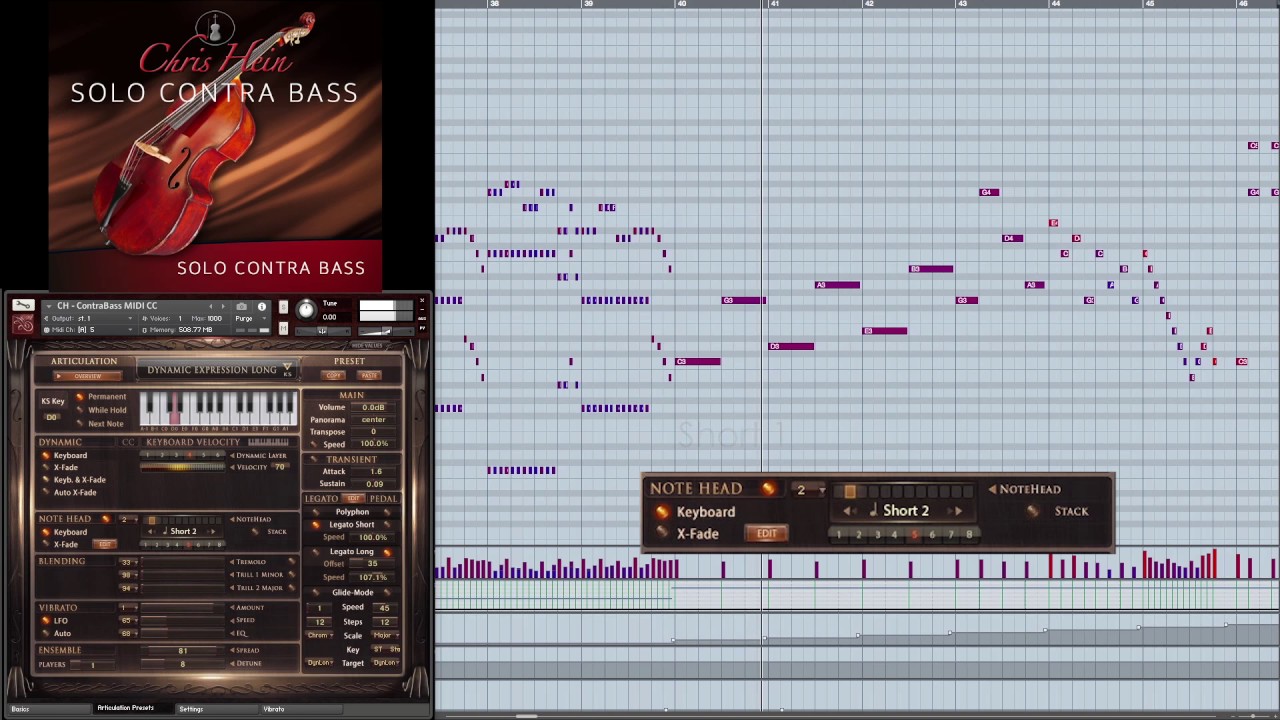Image resolution: width=1280 pixels, height=720 pixels.
Task: Select the CC tab in Dynamic section
Action: 128,442
